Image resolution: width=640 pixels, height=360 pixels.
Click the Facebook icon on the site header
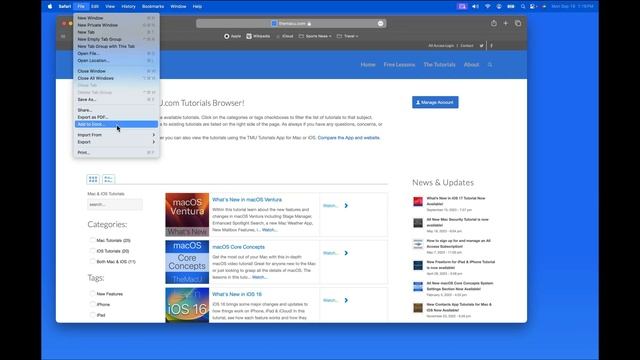pos(491,46)
